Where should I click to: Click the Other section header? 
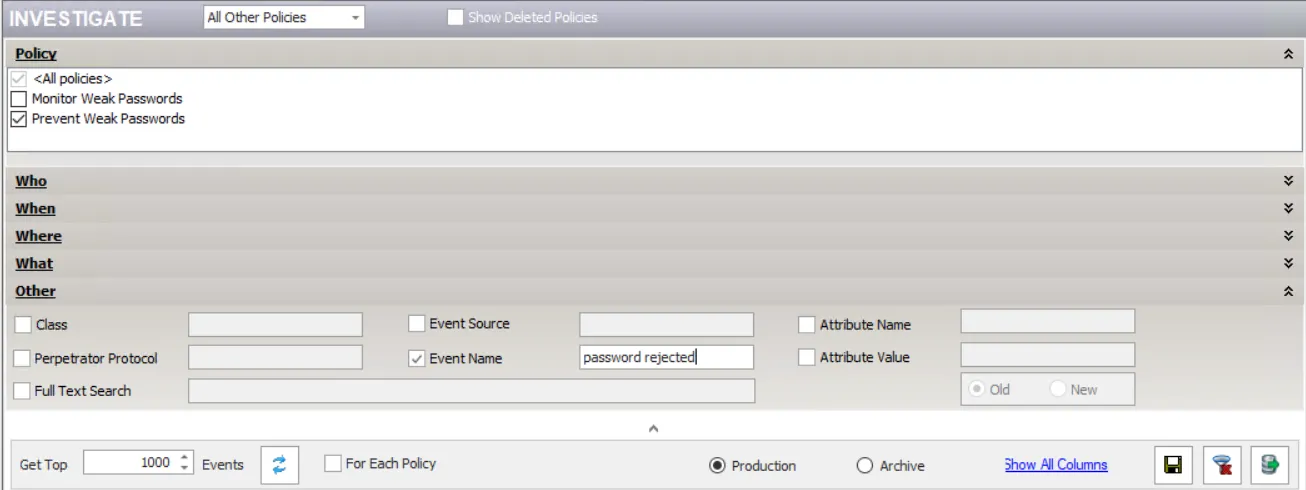click(x=35, y=291)
